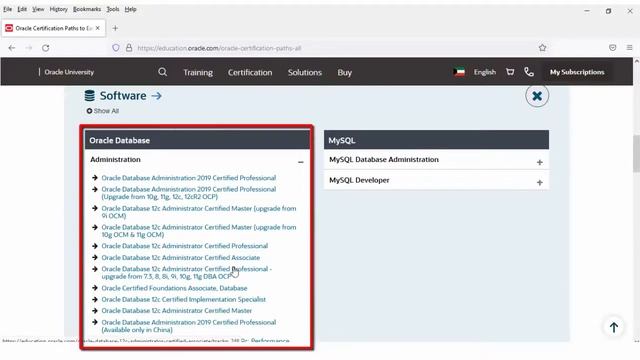Go back with the browser back arrow
This screenshot has height=360, width=640.
(x=12, y=48)
